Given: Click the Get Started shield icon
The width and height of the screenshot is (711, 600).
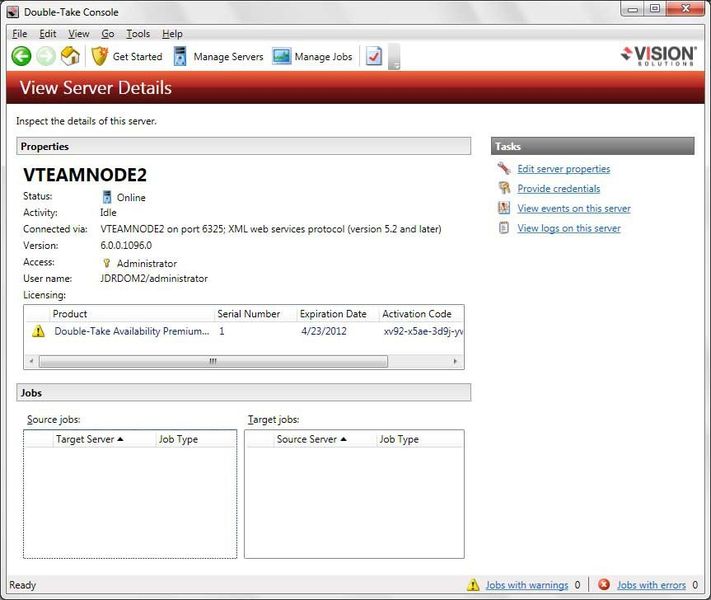Looking at the screenshot, I should point(100,56).
